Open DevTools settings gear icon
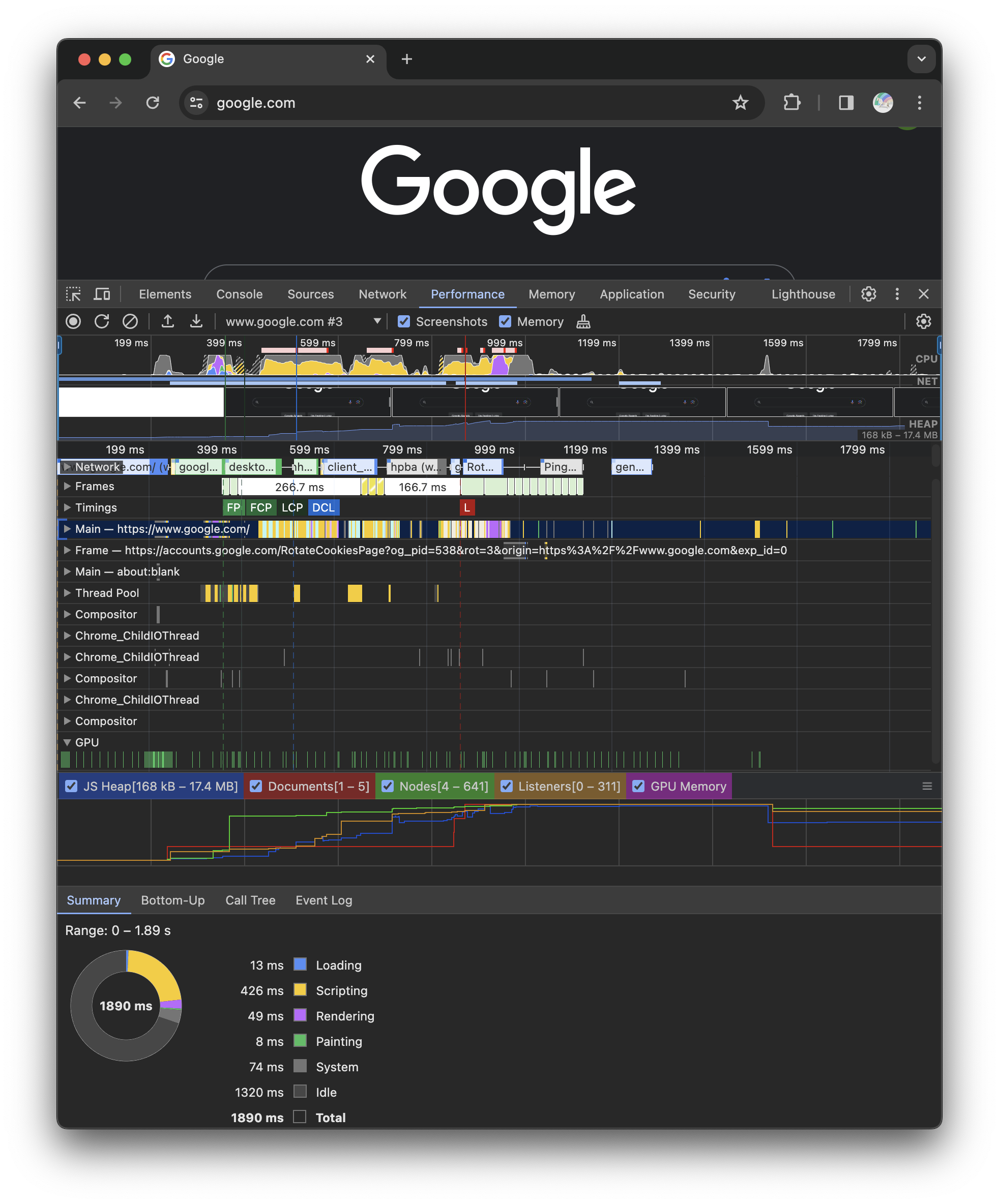The image size is (999, 1204). click(869, 294)
